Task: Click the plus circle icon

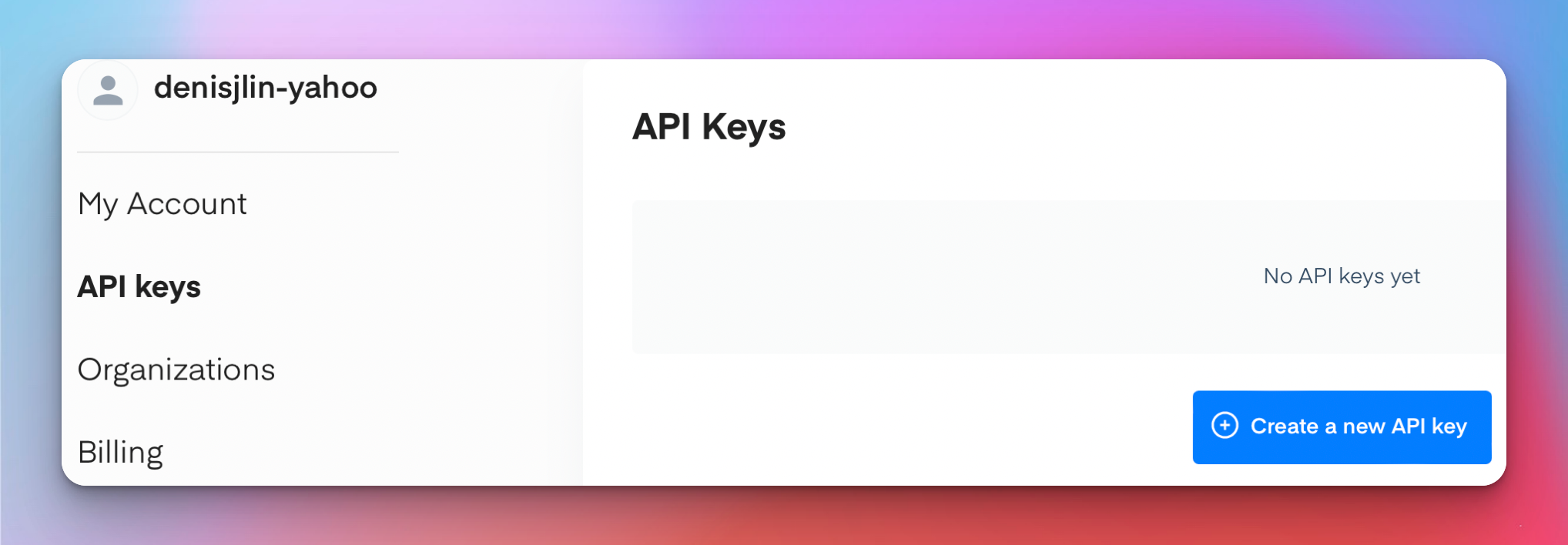Action: click(x=1225, y=426)
